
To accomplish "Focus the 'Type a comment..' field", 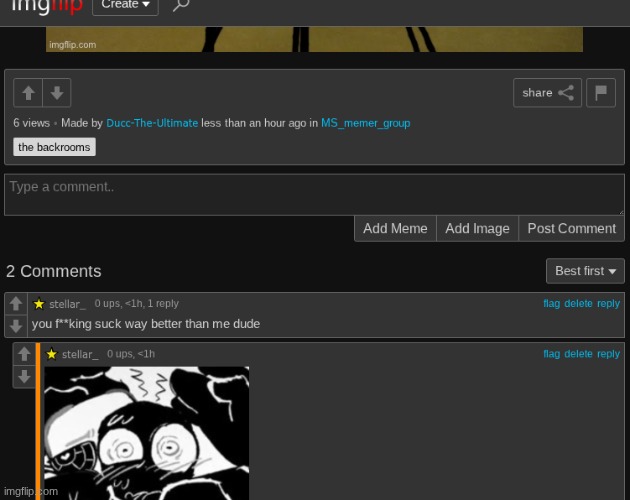I will [314, 195].
